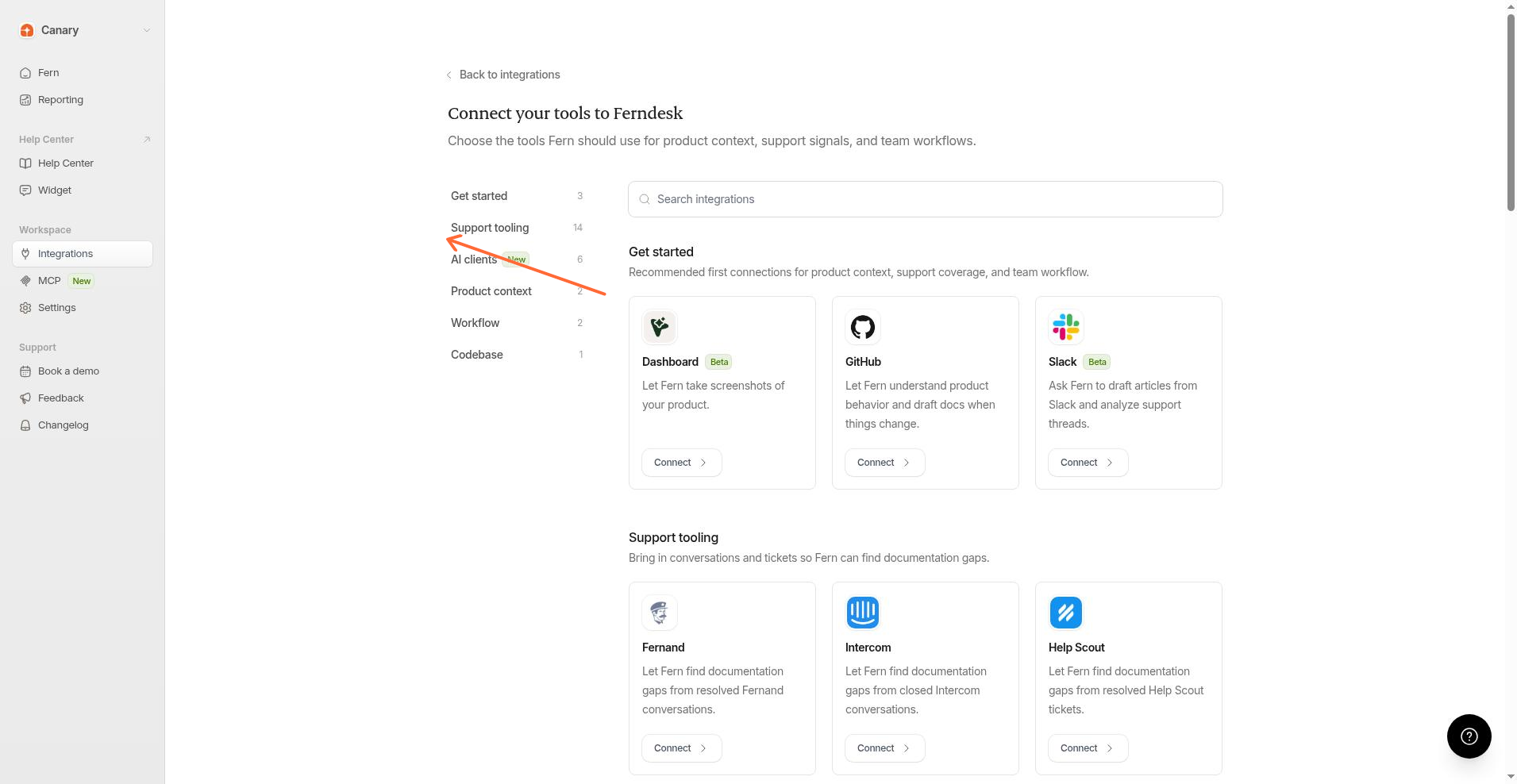Select the Support tooling category

pos(518,228)
